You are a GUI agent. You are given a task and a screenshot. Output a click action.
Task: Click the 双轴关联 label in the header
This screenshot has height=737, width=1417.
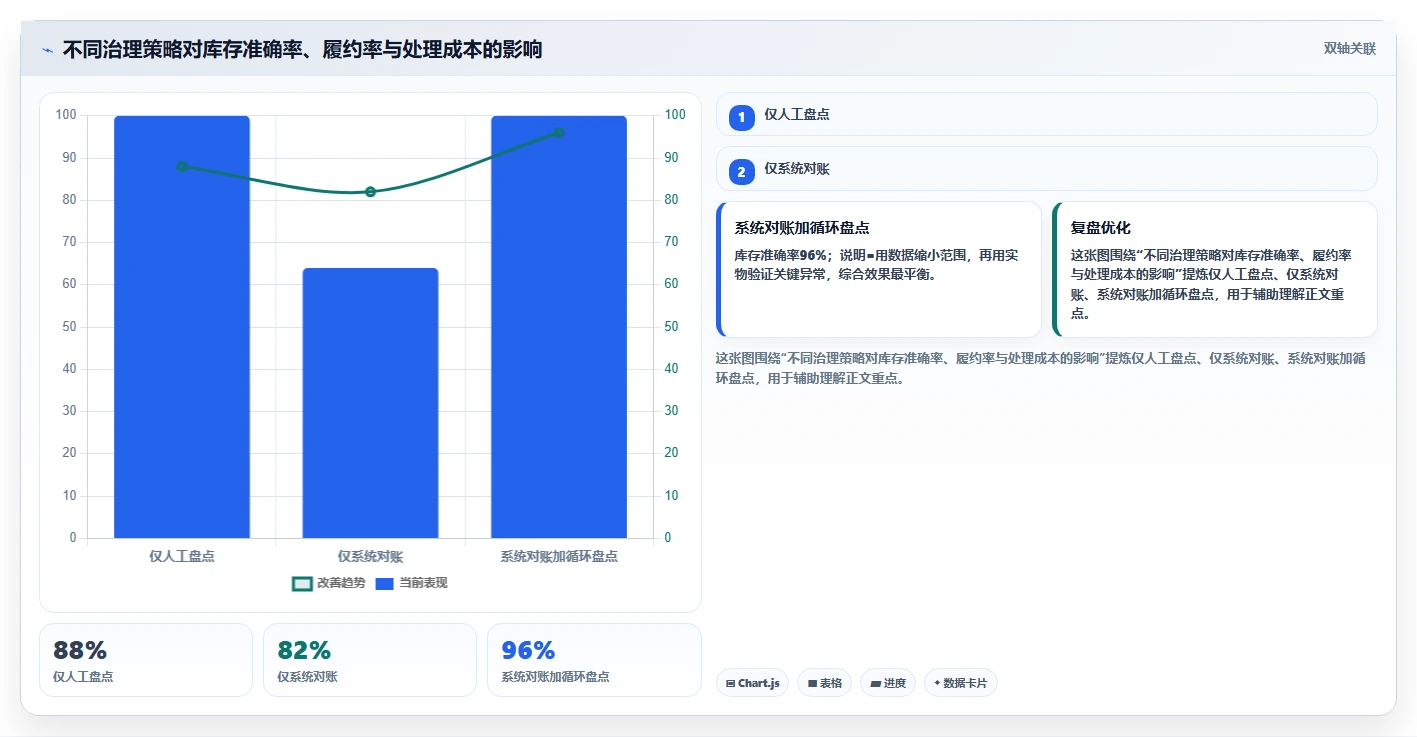point(1350,49)
